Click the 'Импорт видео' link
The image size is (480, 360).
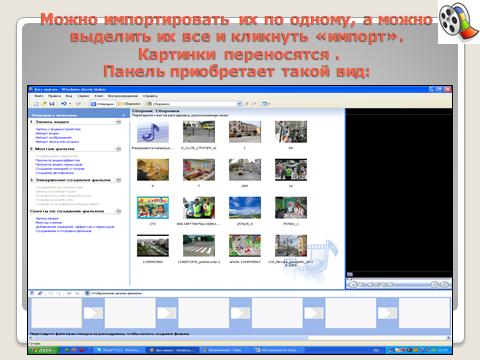pyautogui.click(x=47, y=133)
